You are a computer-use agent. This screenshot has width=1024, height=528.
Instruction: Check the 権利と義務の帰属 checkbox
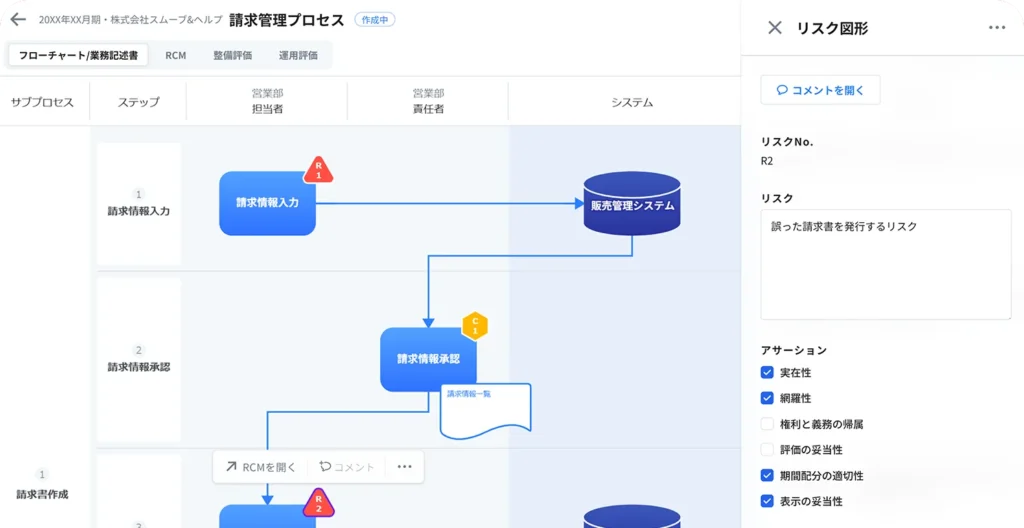point(767,424)
